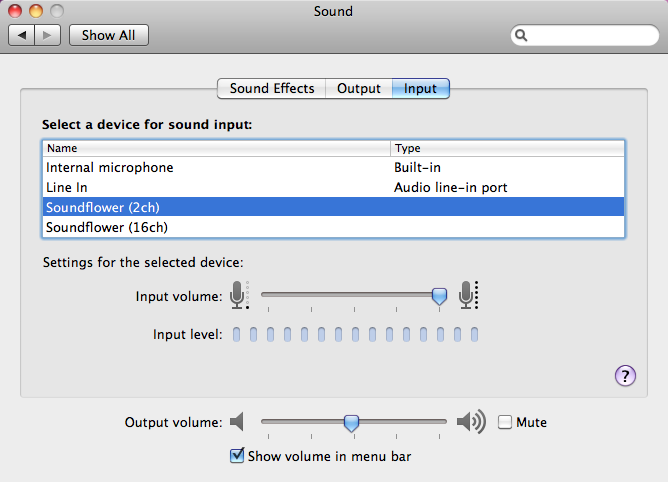668x482 pixels.
Task: Close the Sound window with red button
Action: 15,11
